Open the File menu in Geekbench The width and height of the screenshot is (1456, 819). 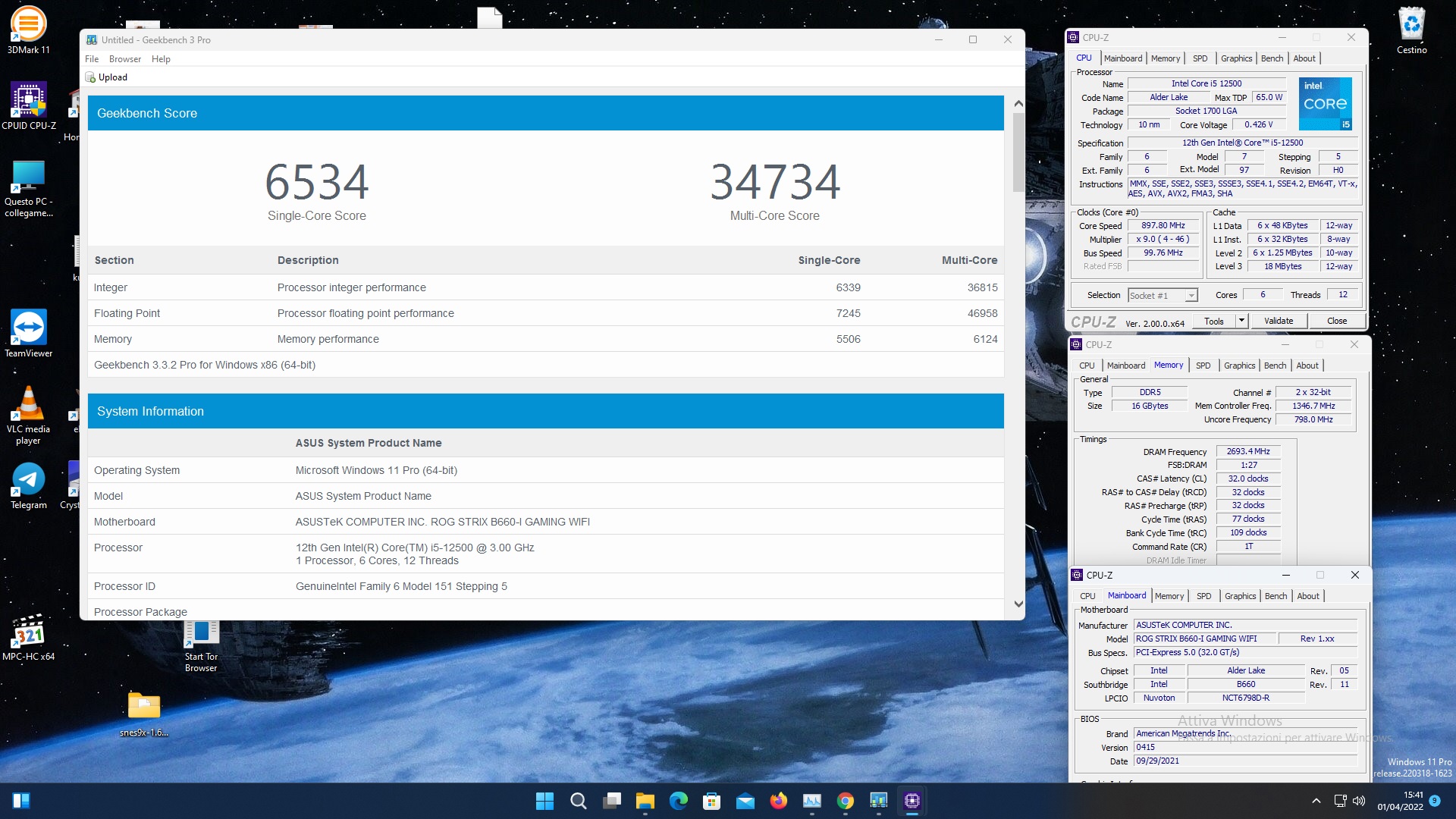tap(92, 59)
